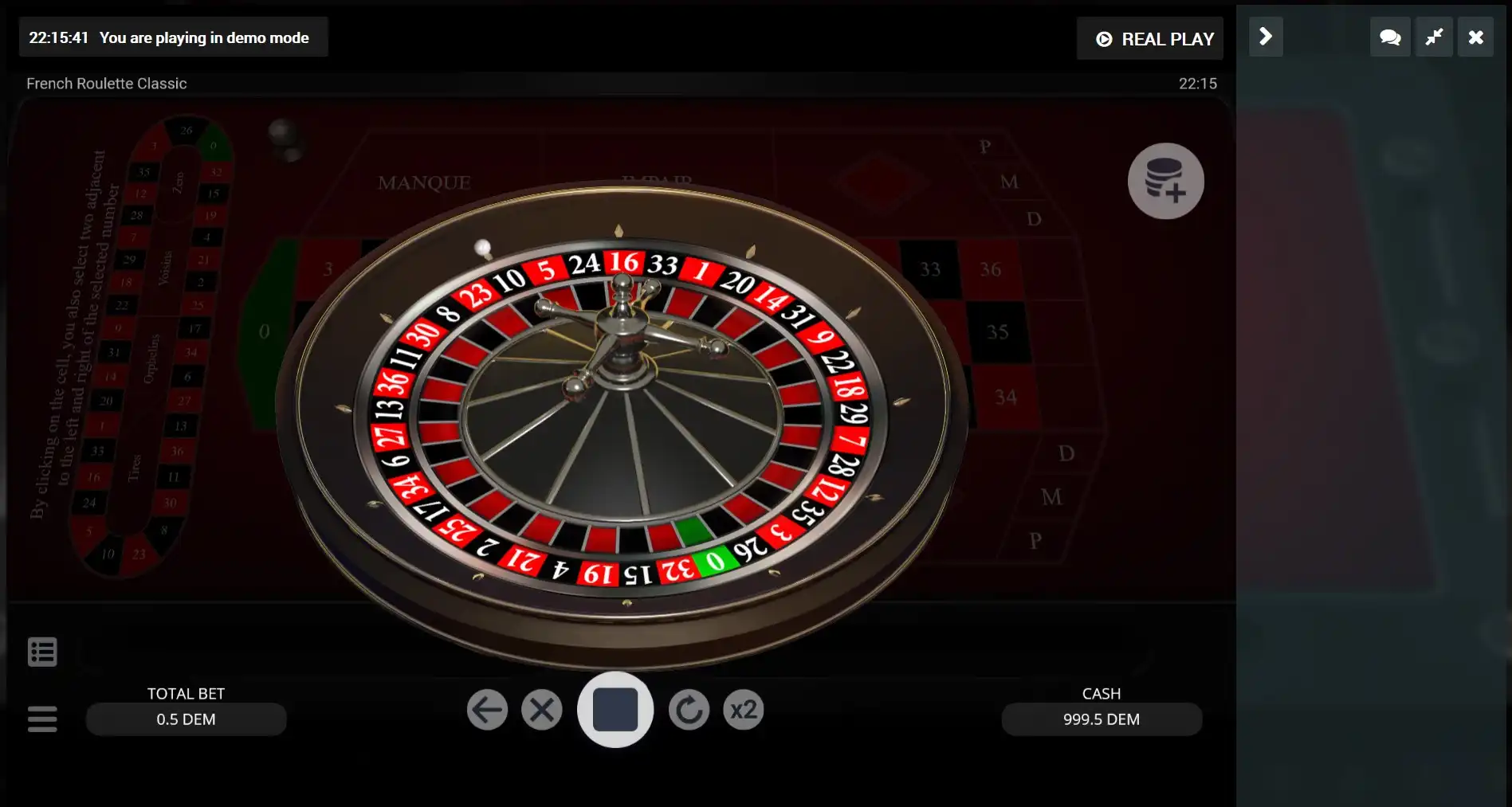Double the bet with x2 button
Image resolution: width=1512 pixels, height=807 pixels.
click(x=743, y=709)
